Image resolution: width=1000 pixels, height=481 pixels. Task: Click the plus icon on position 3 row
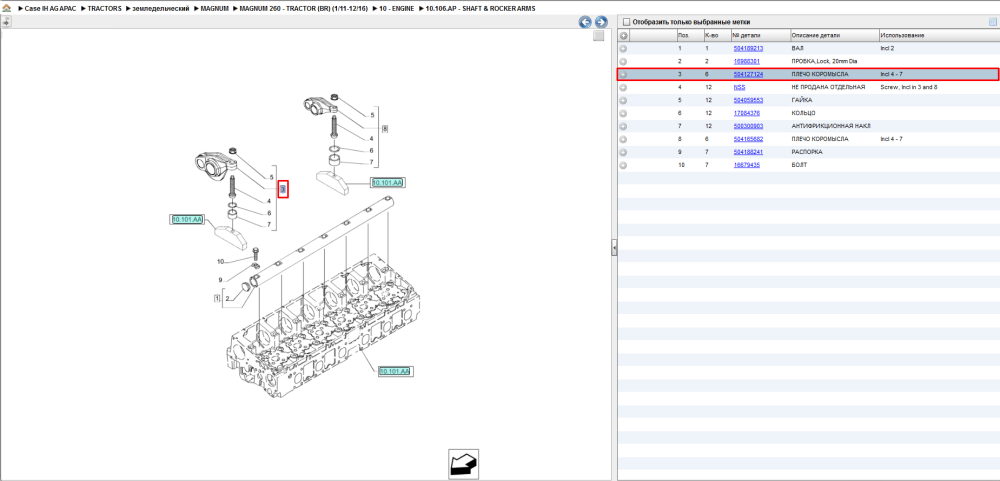pos(623,75)
